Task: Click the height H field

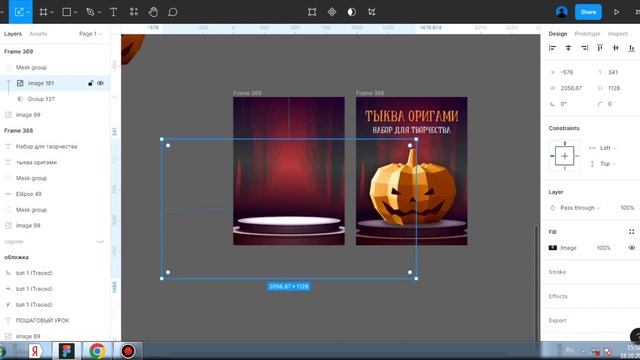Action: point(614,88)
